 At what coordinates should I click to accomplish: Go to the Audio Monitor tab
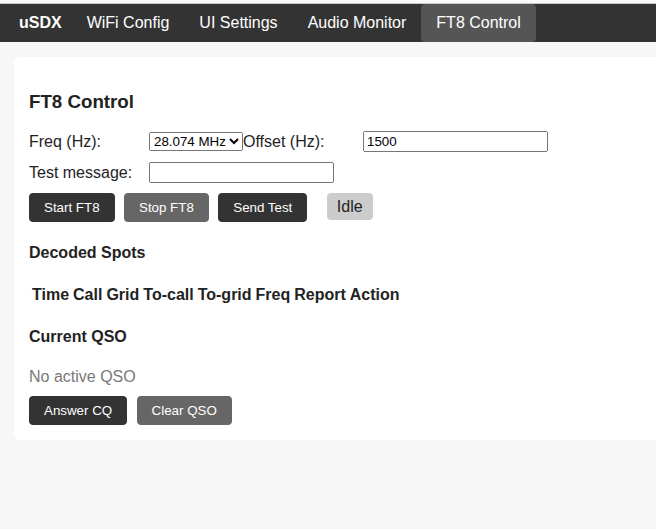(x=357, y=22)
